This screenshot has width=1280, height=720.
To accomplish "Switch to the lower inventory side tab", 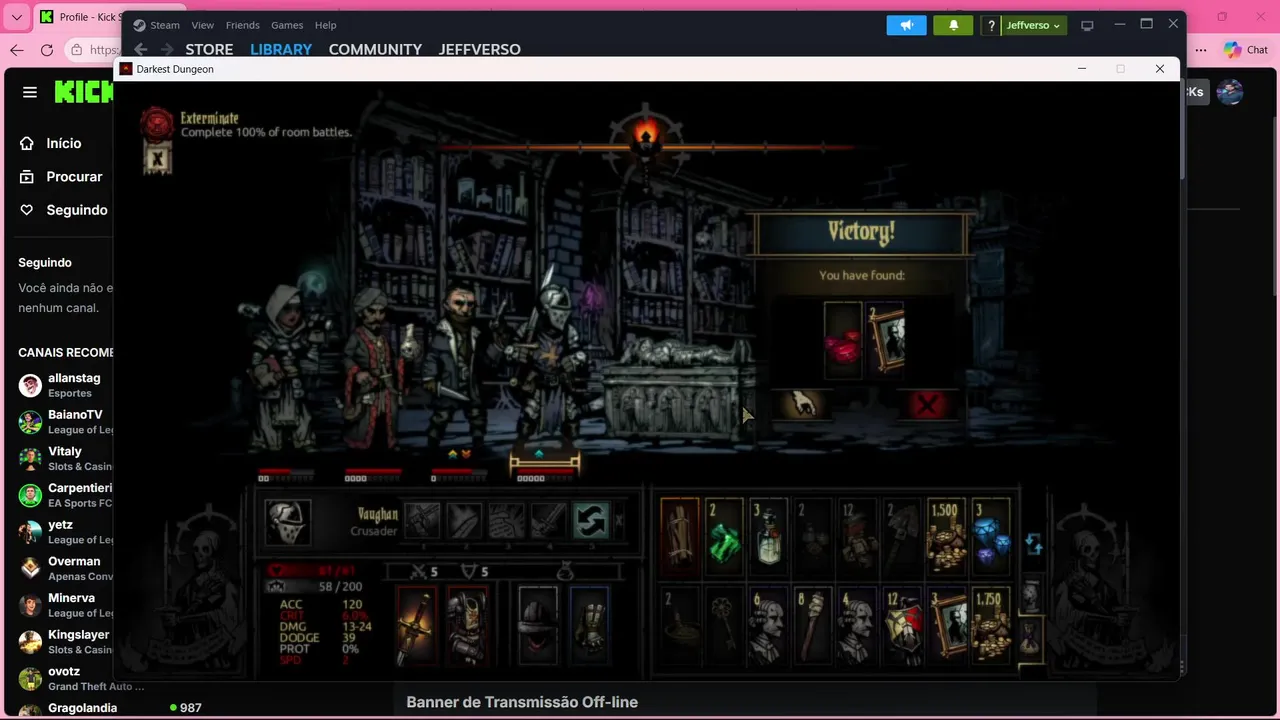I will click(1030, 638).
